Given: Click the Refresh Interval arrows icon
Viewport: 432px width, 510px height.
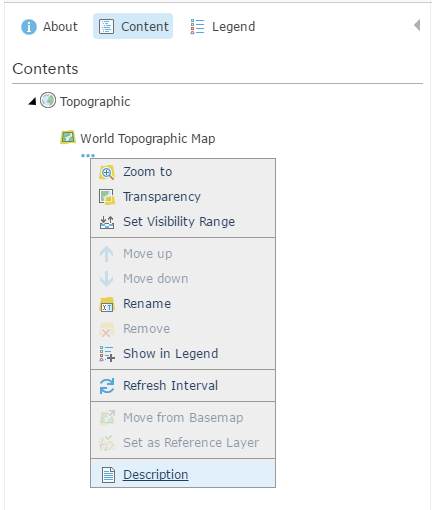Looking at the screenshot, I should 107,386.
